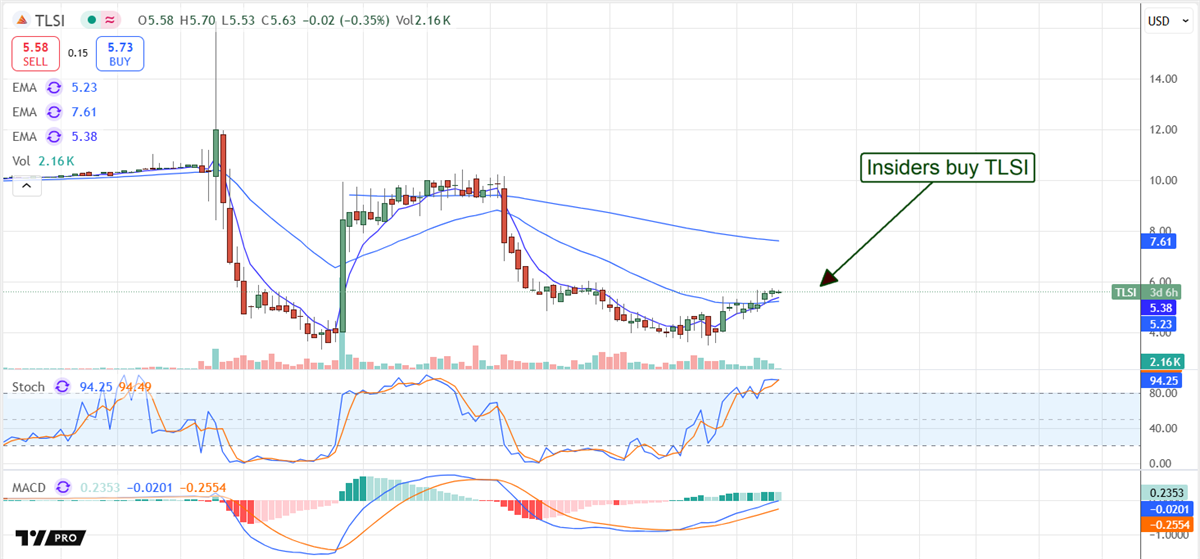Click the Vol legend value 2.16K
The height and width of the screenshot is (559, 1200).
pos(56,160)
